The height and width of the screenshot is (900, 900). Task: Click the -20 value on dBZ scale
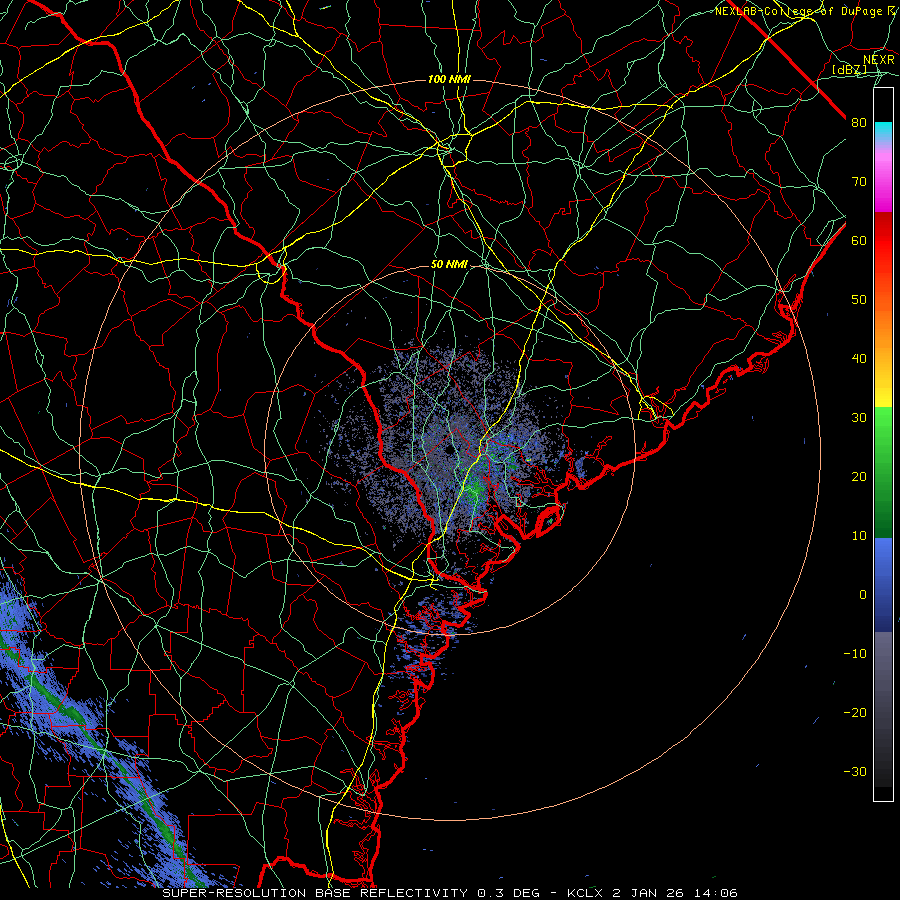[855, 713]
